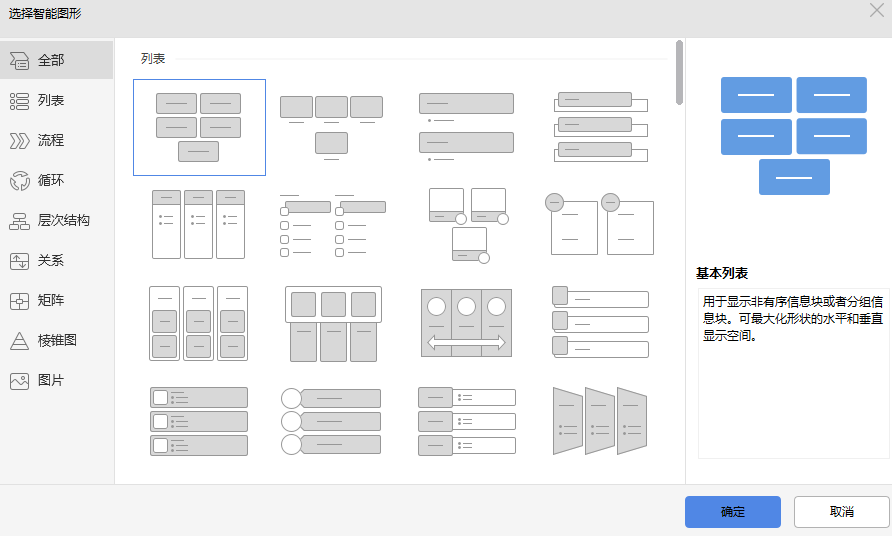The height and width of the screenshot is (536, 892).
Task: Choose the three label-and-bullet rows layout
Action: tap(467, 422)
